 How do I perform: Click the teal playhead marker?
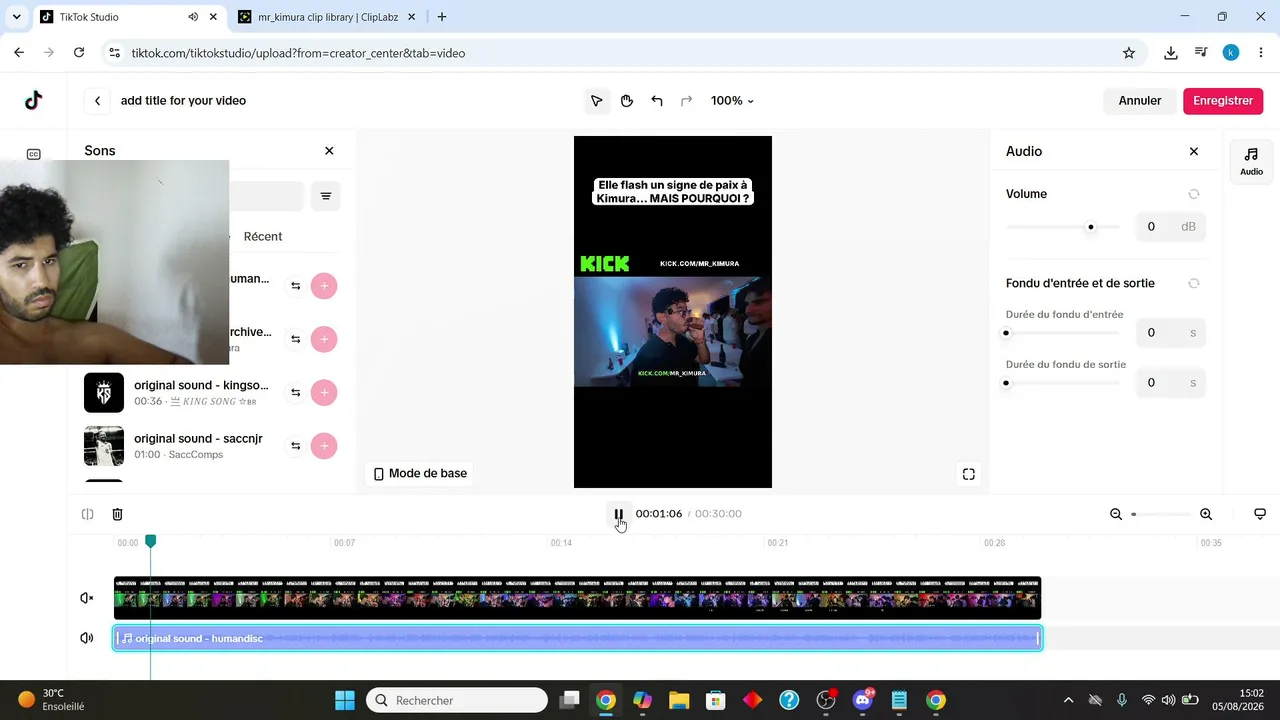151,541
